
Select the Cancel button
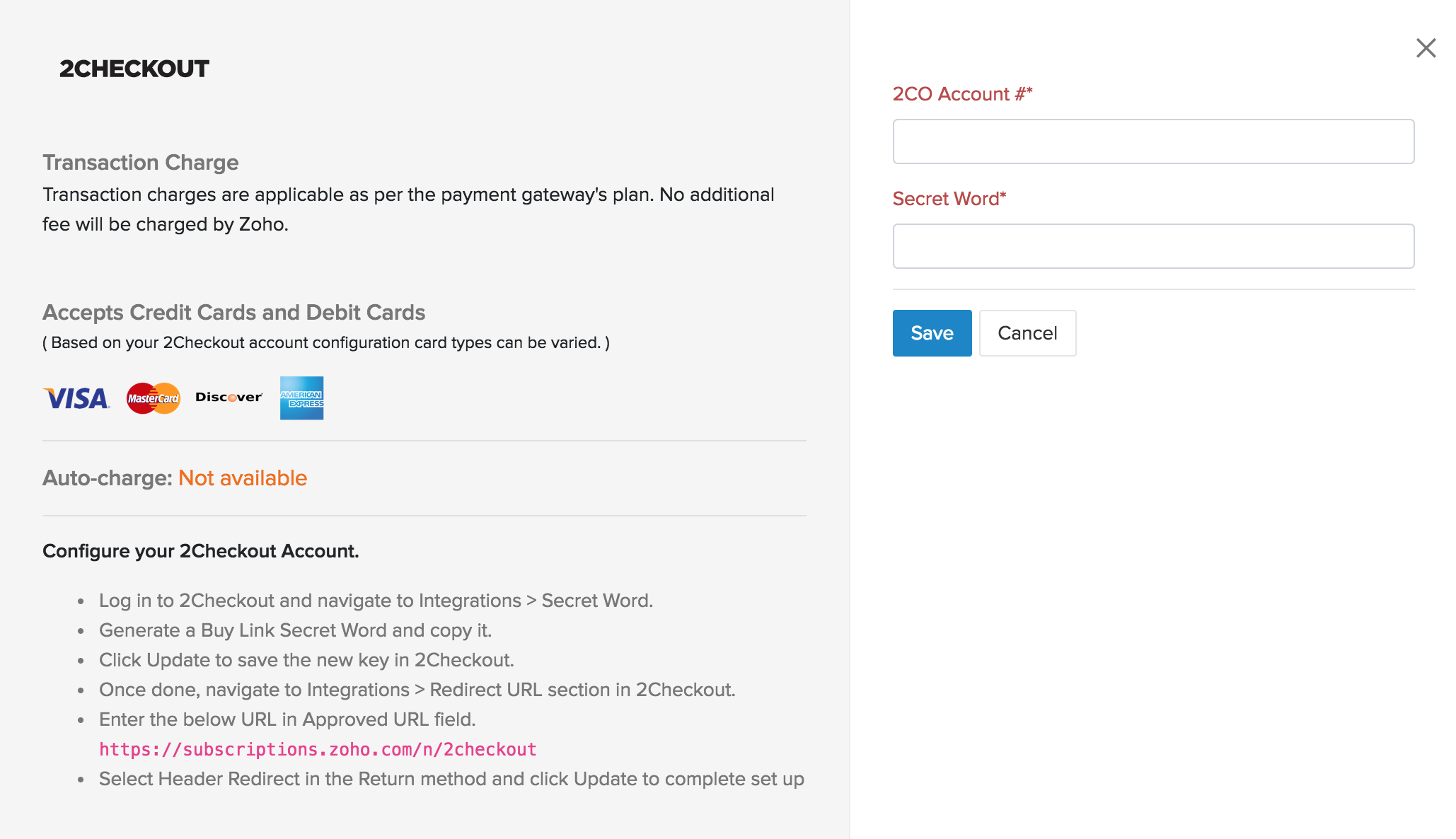tap(1027, 333)
